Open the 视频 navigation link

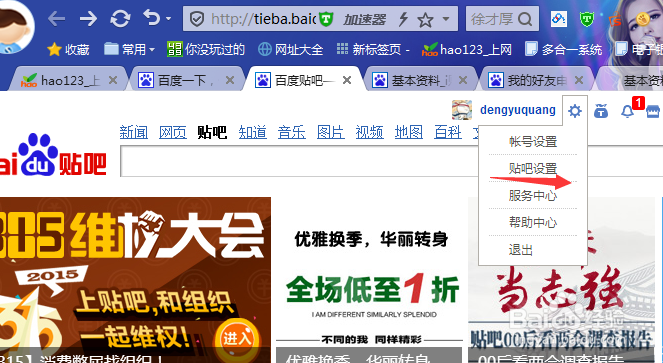click(370, 132)
